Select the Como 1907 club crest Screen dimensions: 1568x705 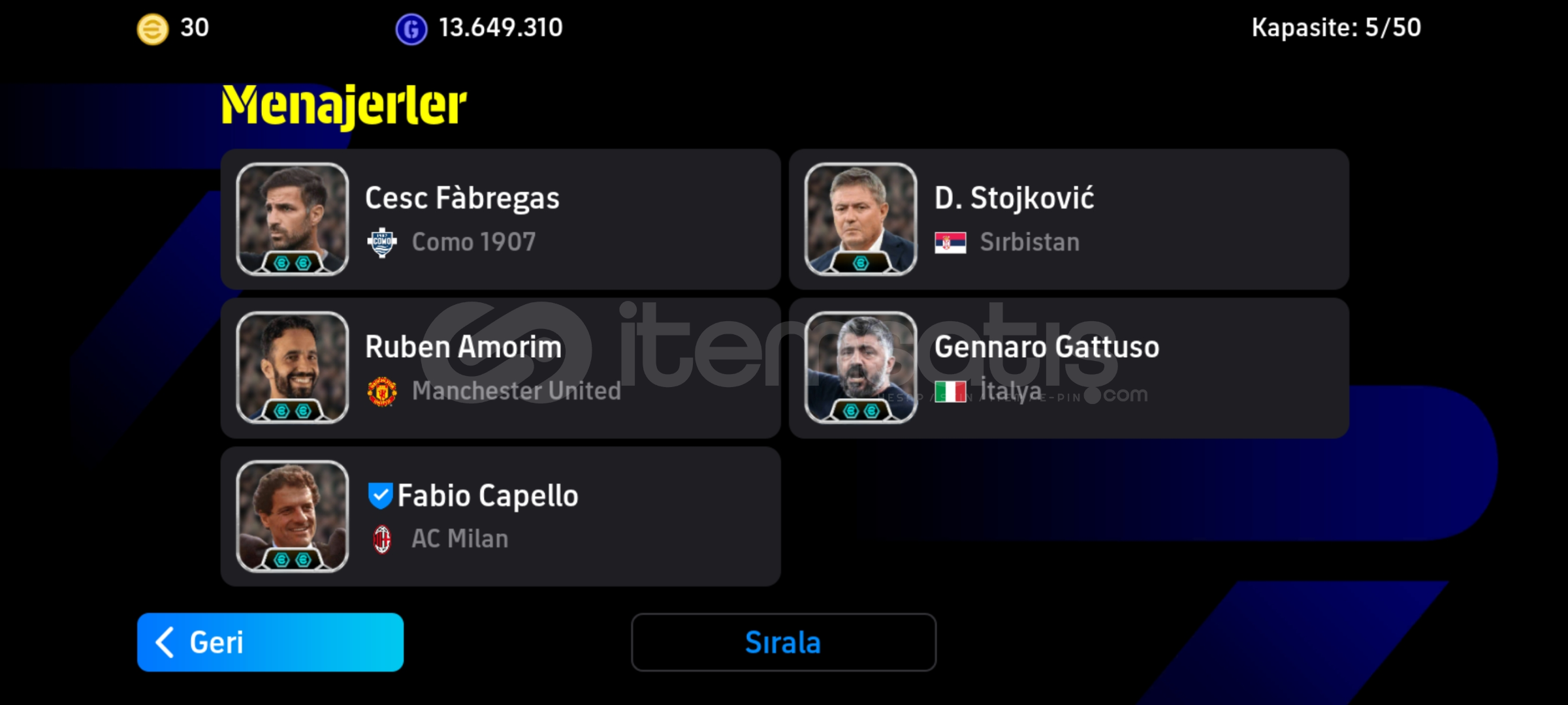(x=382, y=243)
